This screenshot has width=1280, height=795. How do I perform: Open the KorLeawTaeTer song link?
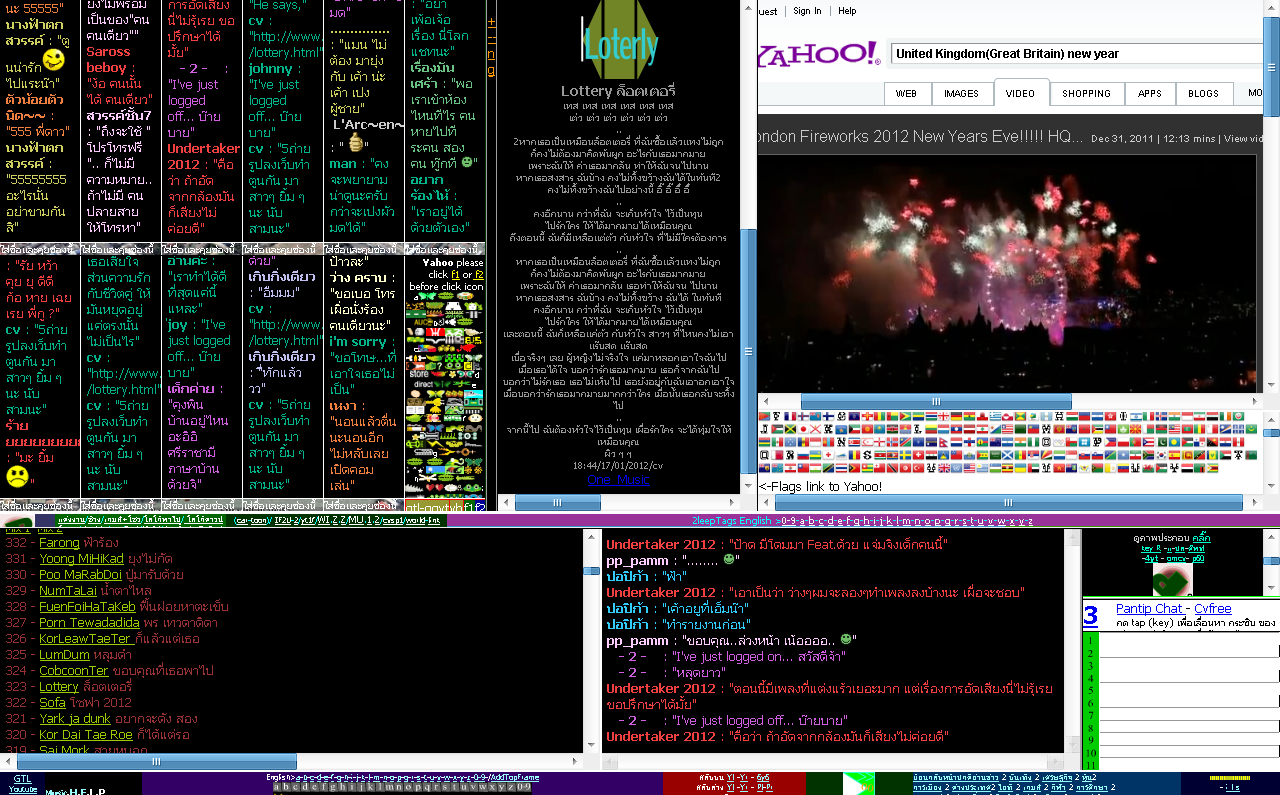tap(86, 639)
